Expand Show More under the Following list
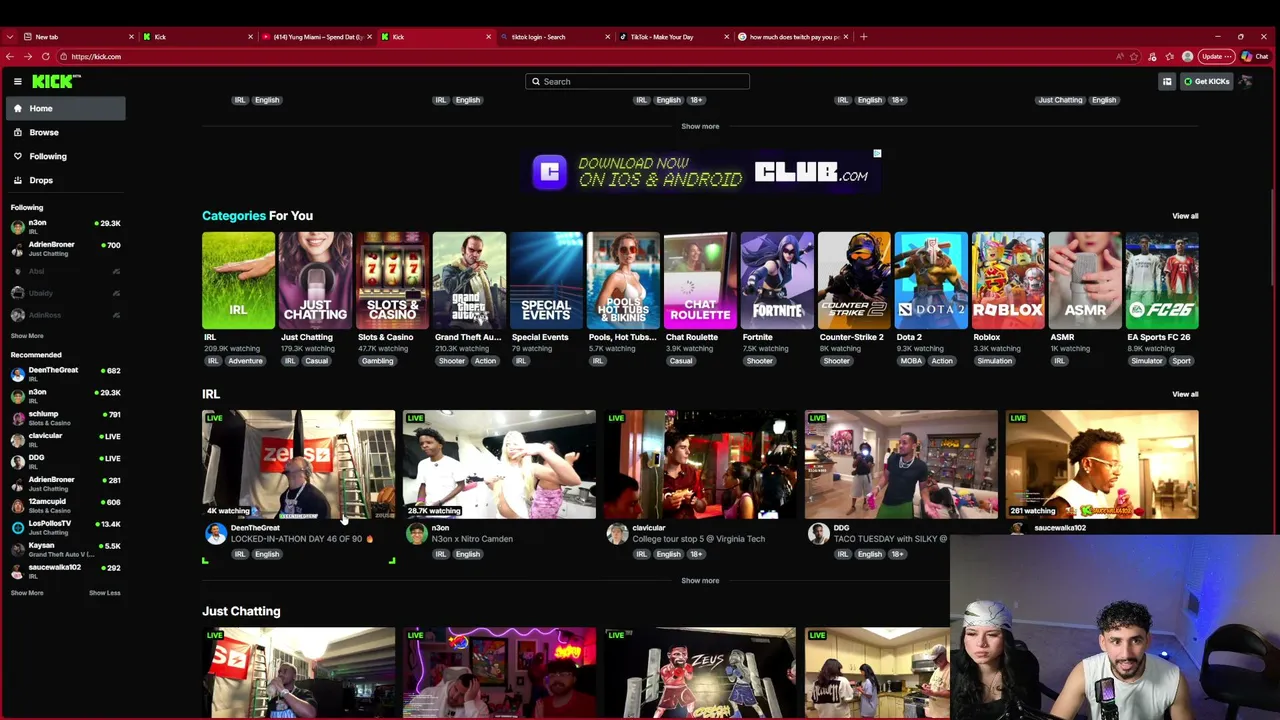Image resolution: width=1280 pixels, height=720 pixels. pyautogui.click(x=27, y=336)
